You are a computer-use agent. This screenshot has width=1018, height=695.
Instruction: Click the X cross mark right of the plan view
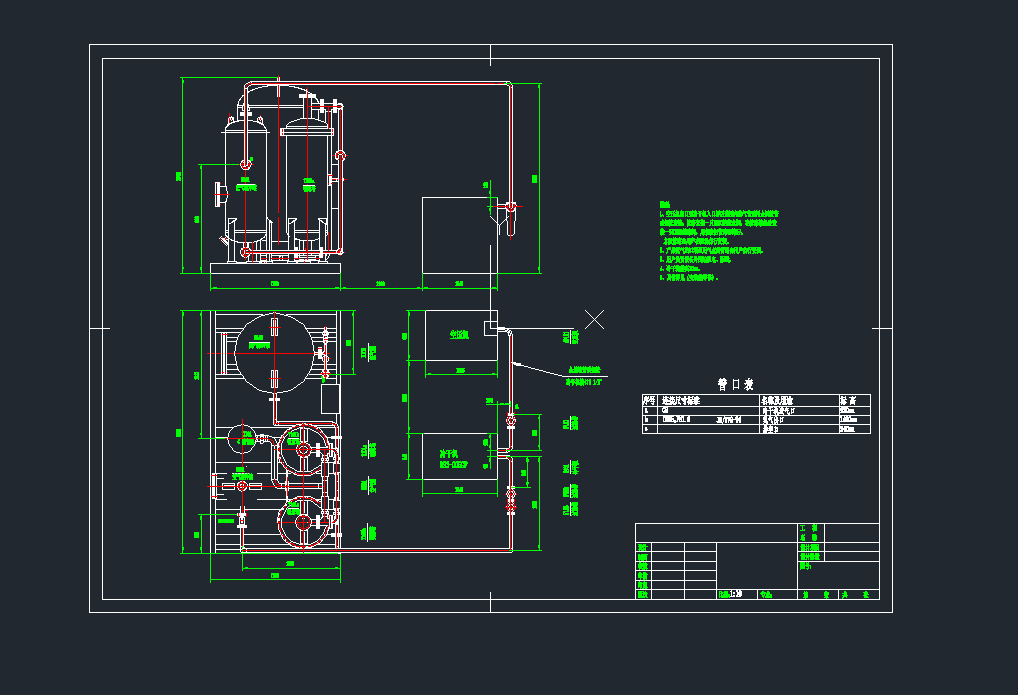(594, 319)
